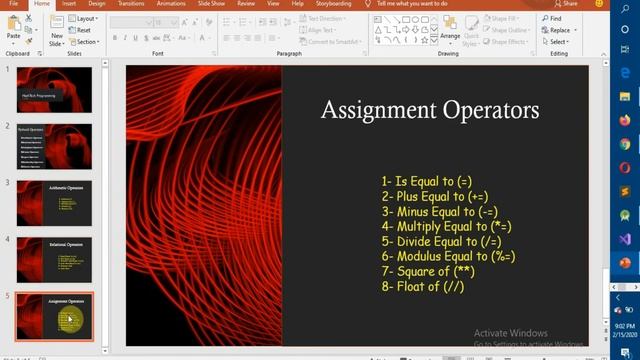Image resolution: width=640 pixels, height=360 pixels.
Task: Open Windows search magnifier icon
Action: coord(625,8)
